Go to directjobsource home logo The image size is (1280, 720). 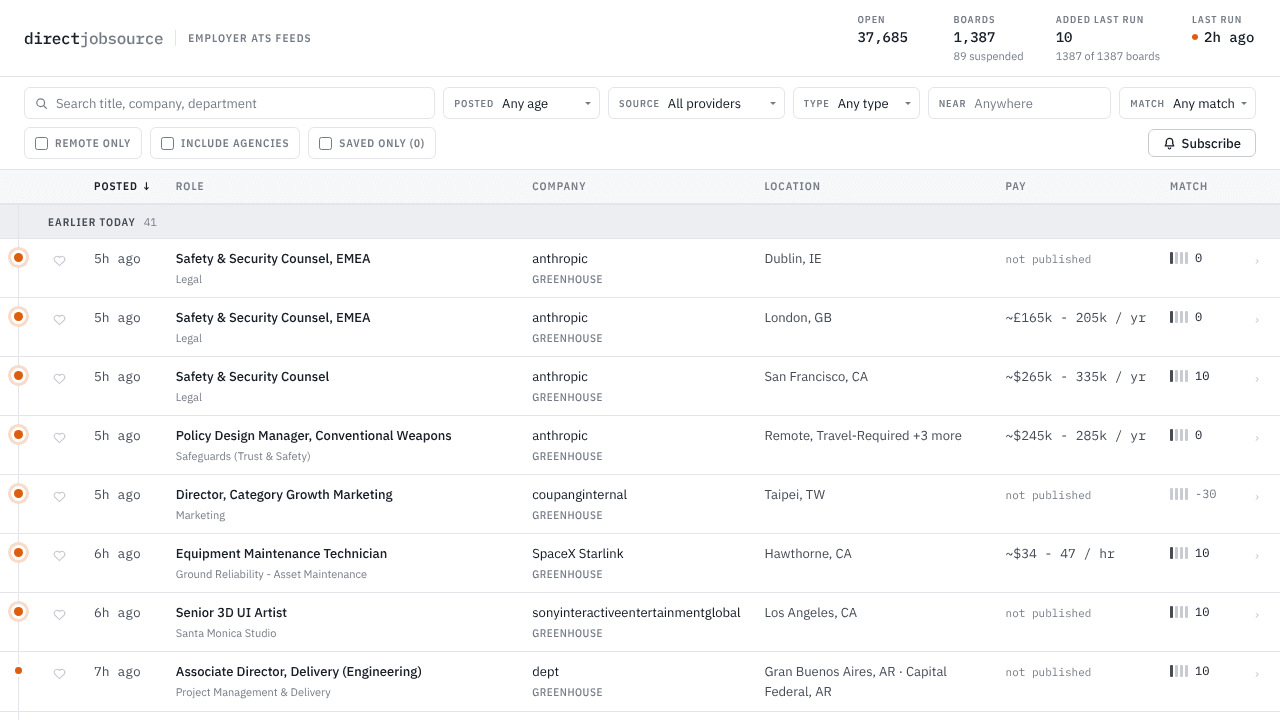tap(94, 38)
